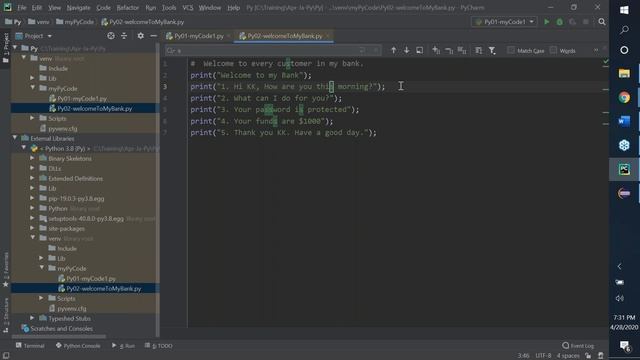The image size is (640, 360).
Task: Open Search Everywhere magnifier icon
Action: click(602, 22)
